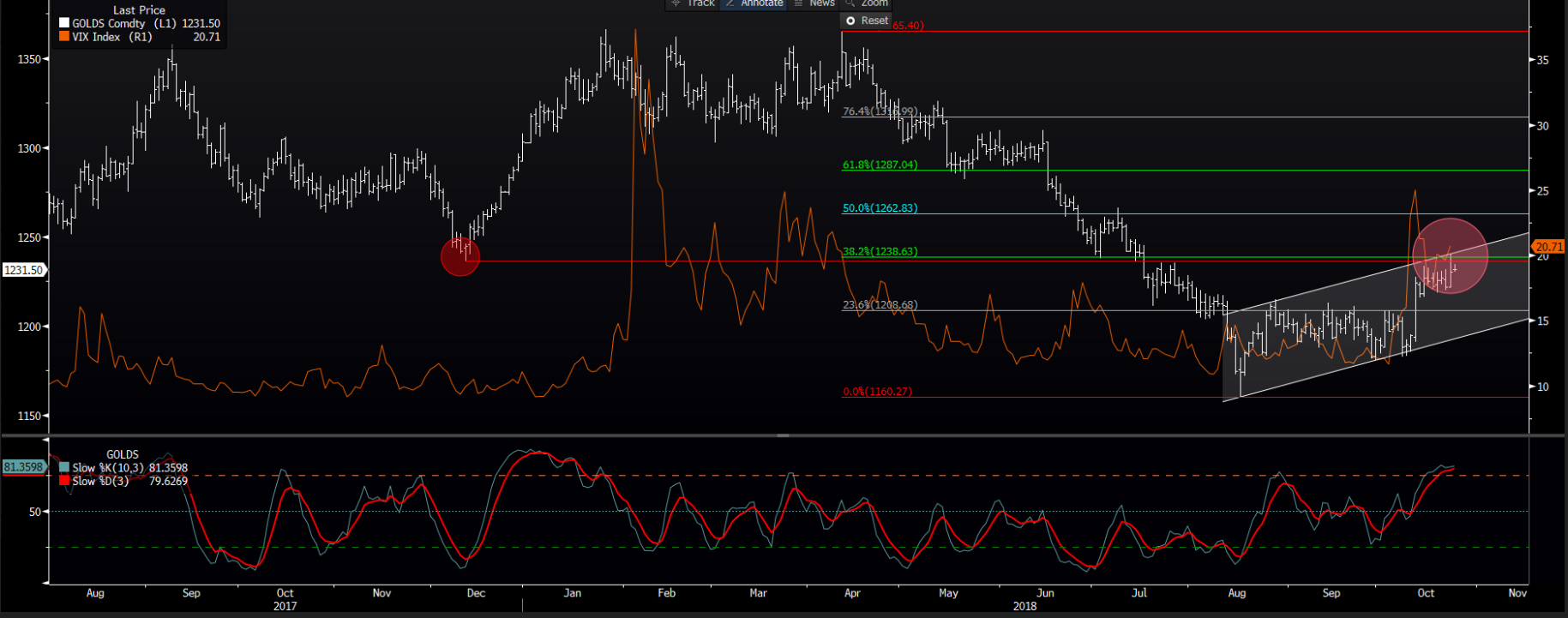Select the 0.0%(1160.27) Fibonacci label

click(878, 392)
